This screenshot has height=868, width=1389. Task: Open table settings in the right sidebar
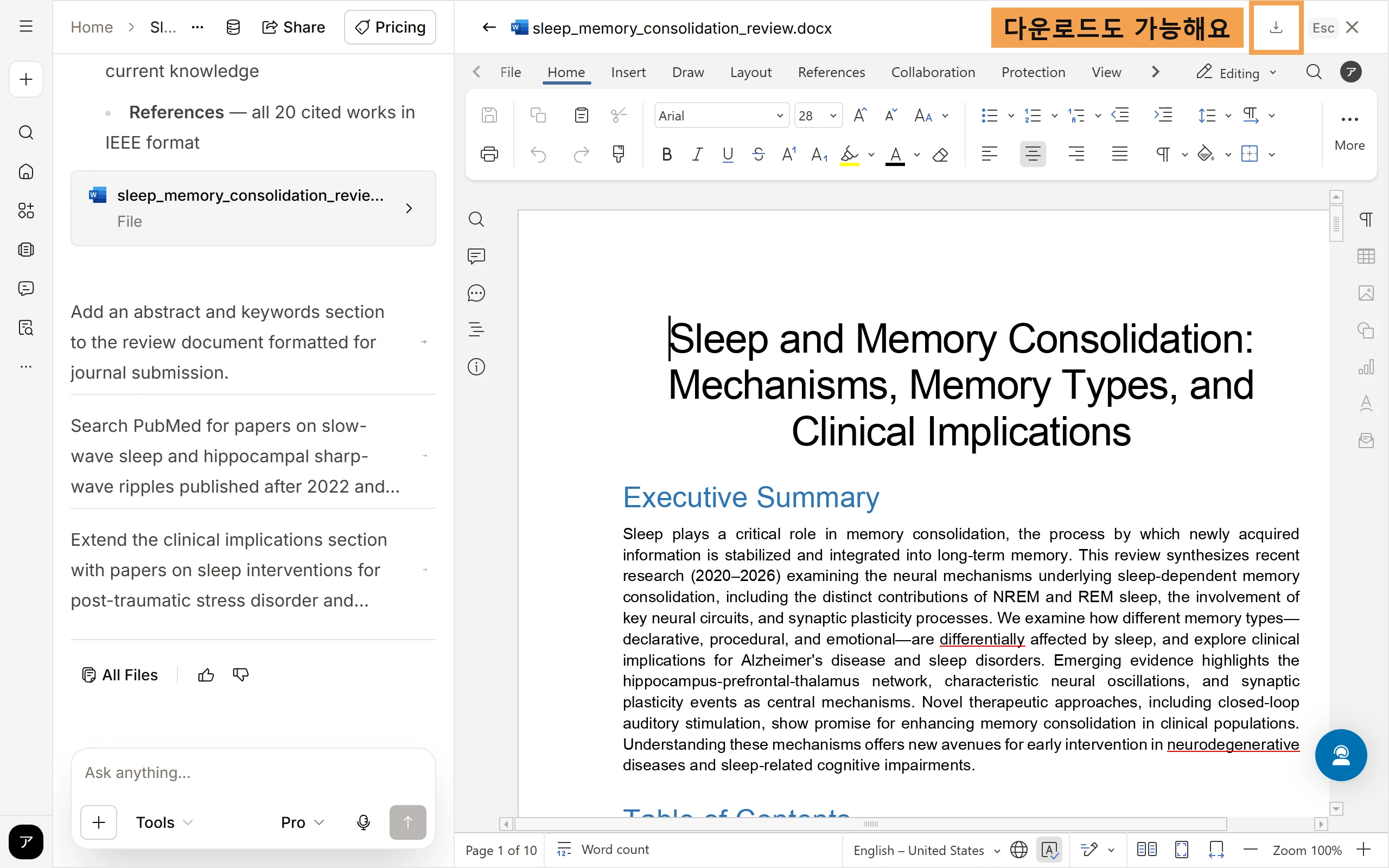pyautogui.click(x=1366, y=256)
